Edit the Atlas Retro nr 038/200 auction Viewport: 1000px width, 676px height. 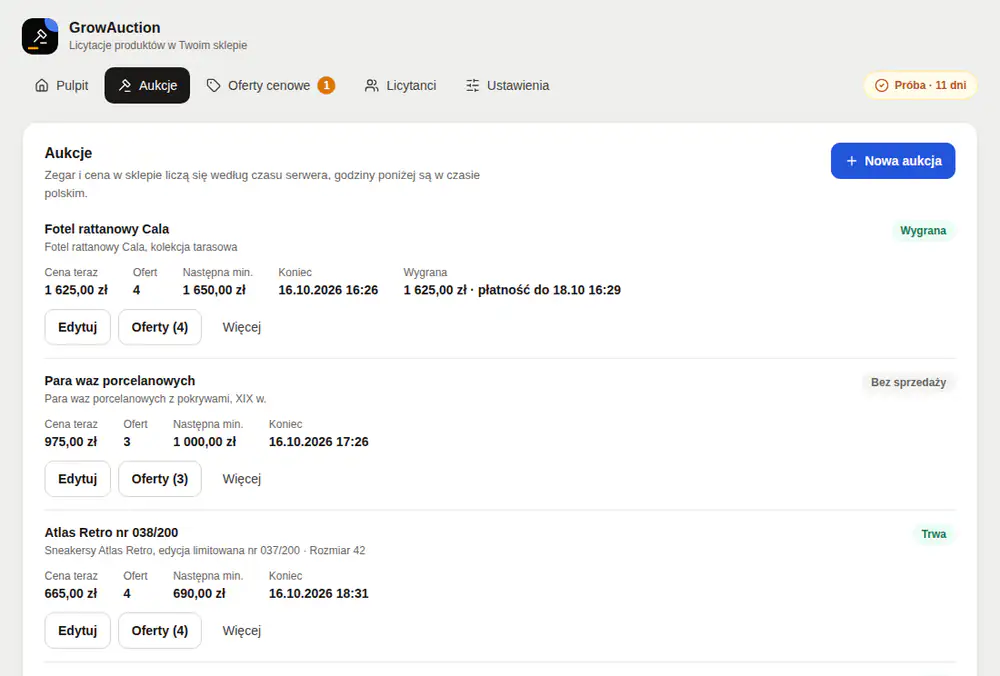(78, 631)
